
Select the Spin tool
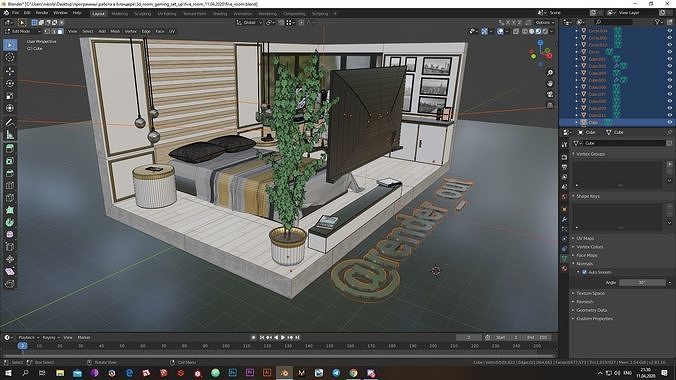[x=9, y=223]
